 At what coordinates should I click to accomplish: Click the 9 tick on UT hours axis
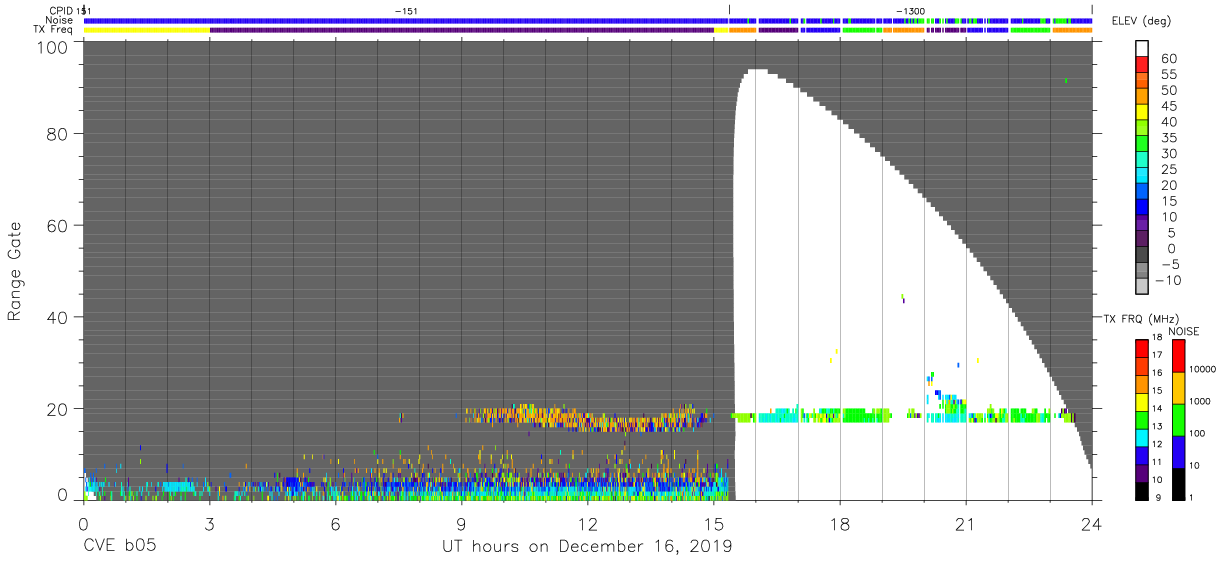pos(461,524)
